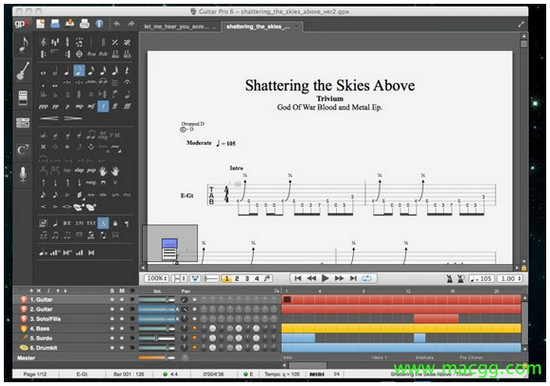Viewport: 550px width, 386px height.
Task: Select the effects pedal sidebar icon
Action: [x=23, y=98]
